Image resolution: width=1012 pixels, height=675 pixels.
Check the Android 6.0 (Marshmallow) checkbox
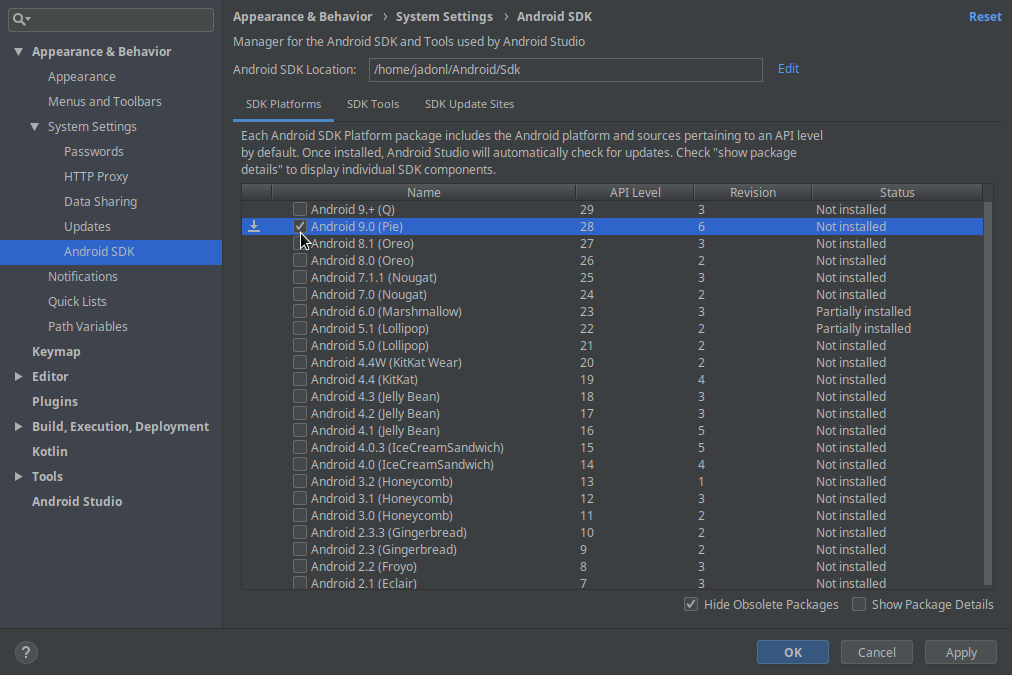coord(300,312)
